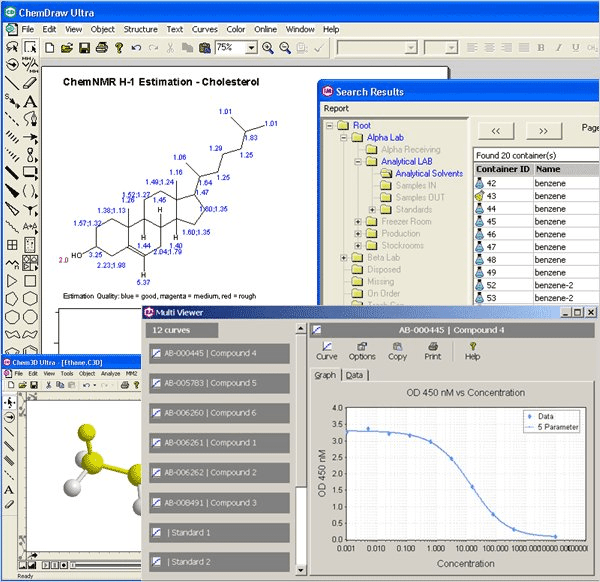Switch to the Graph tab

click(x=325, y=375)
